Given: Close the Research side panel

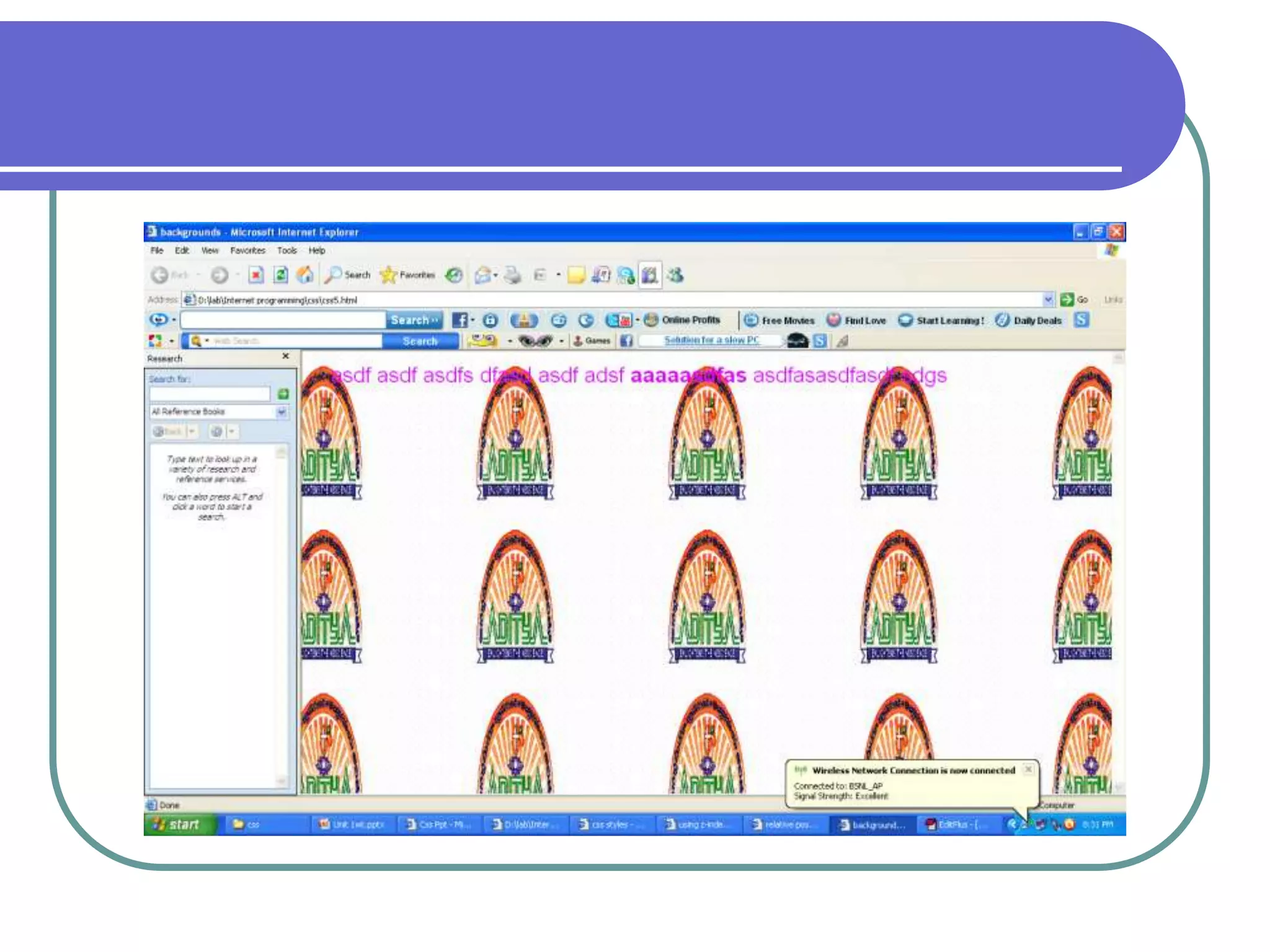Looking at the screenshot, I should (x=285, y=356).
